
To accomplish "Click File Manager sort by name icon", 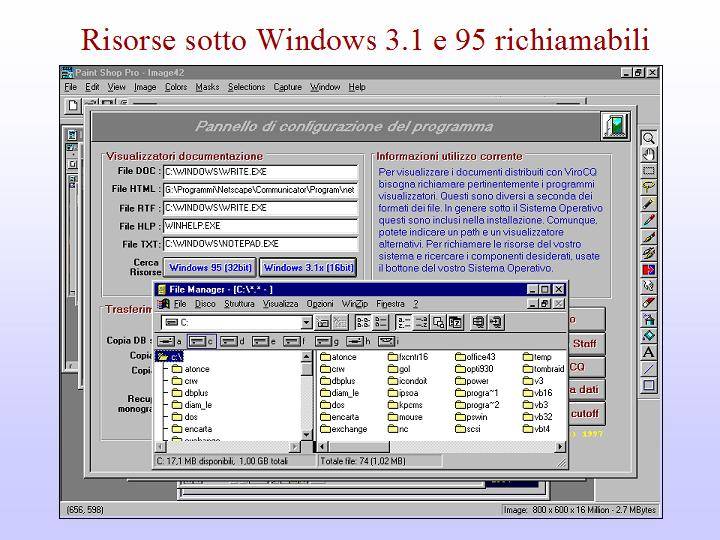I will [403, 322].
